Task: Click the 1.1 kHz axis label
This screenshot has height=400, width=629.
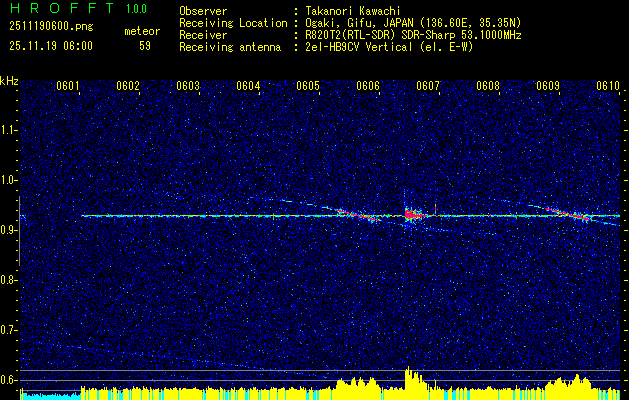Action: (x=8, y=130)
